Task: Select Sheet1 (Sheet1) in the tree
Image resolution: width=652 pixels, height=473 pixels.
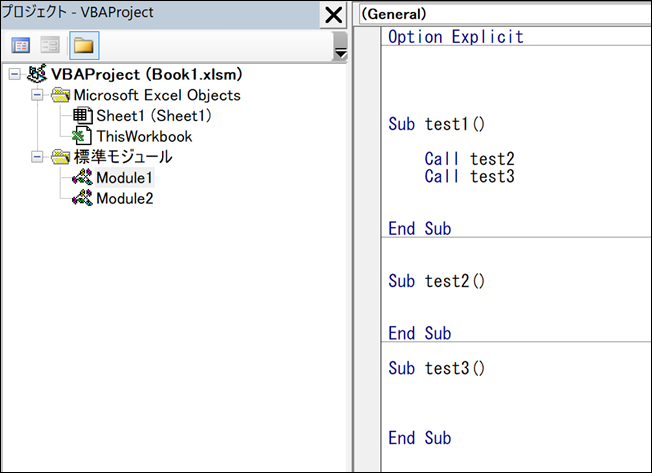Action: click(154, 116)
